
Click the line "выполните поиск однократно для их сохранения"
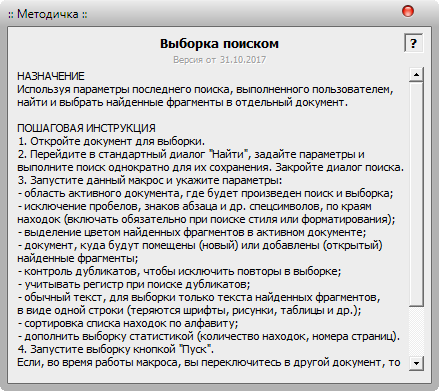pos(210,167)
